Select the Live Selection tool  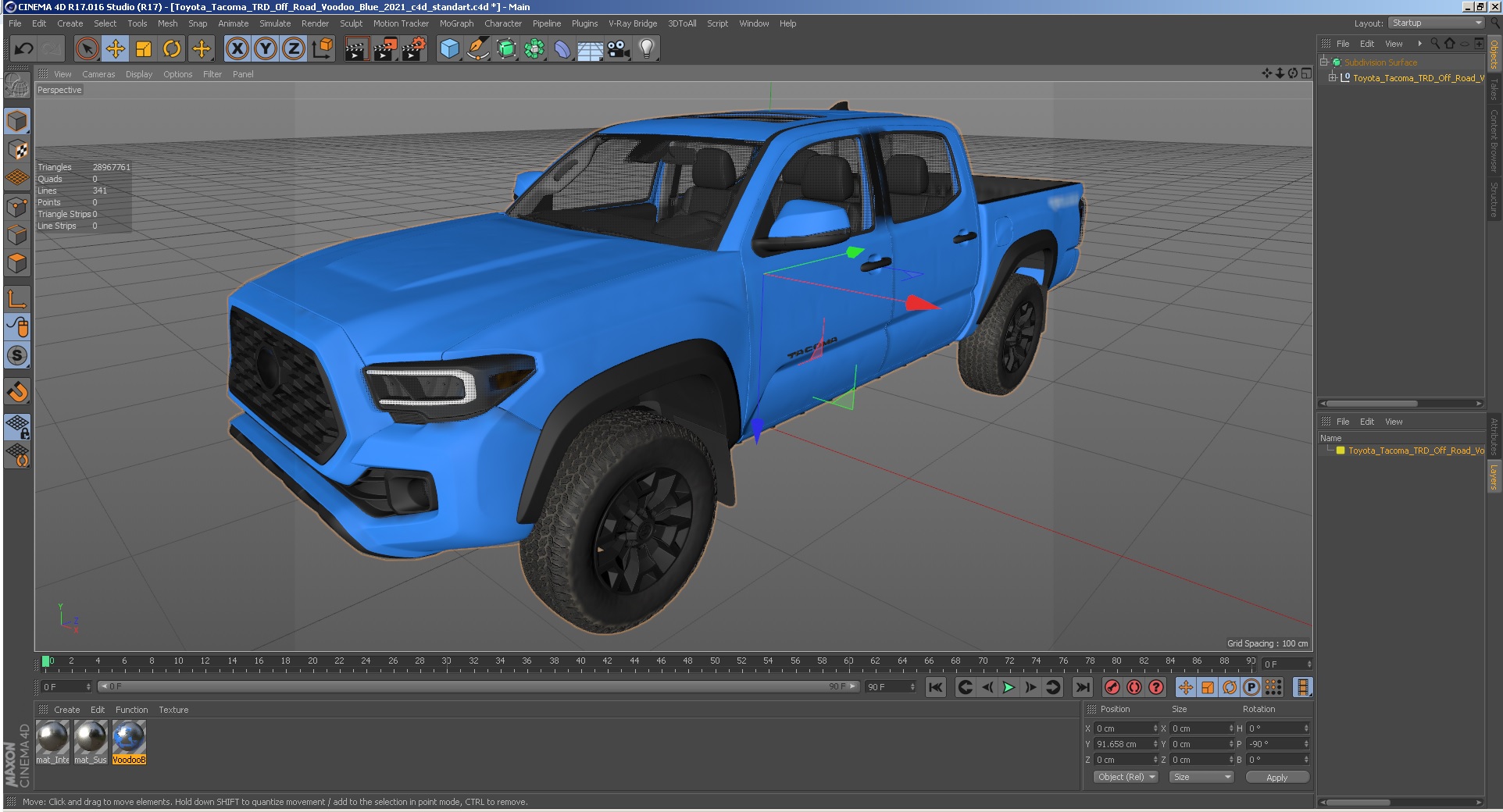(x=87, y=48)
